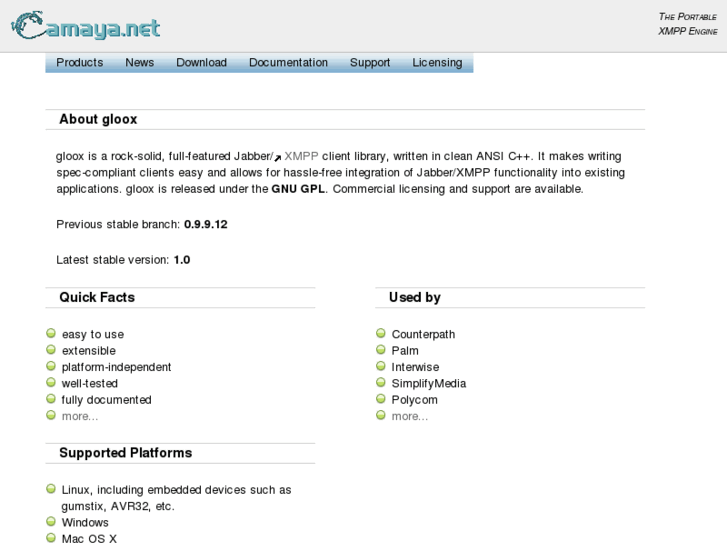Click the external link arrow before XMPP

pos(278,158)
